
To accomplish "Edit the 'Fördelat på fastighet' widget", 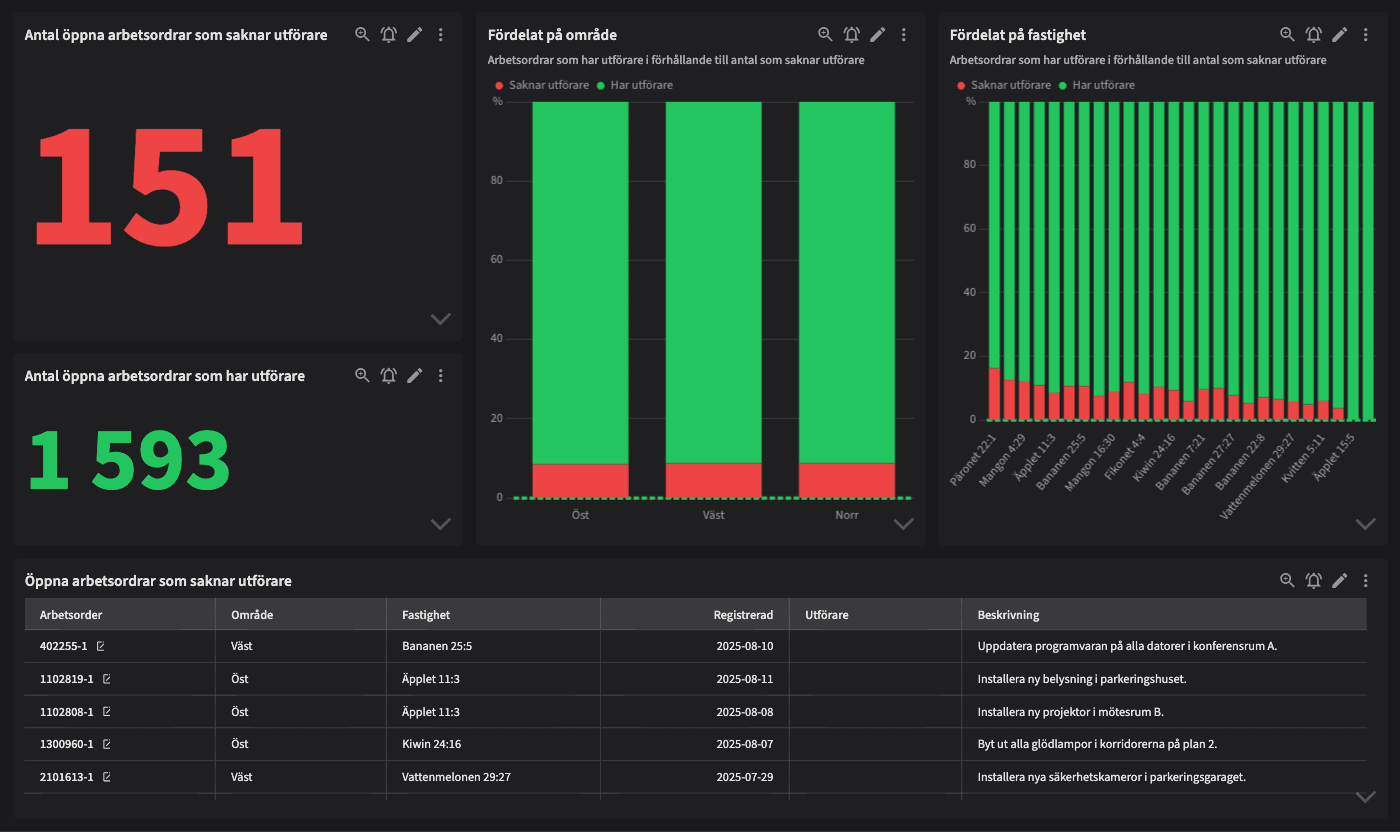I will pyautogui.click(x=1339, y=34).
